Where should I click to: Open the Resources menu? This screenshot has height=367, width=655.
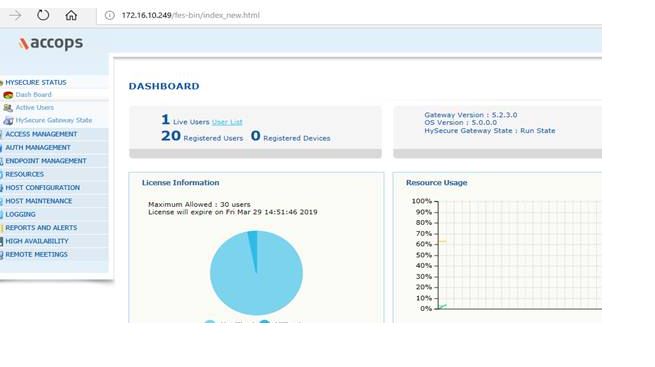click(x=24, y=174)
